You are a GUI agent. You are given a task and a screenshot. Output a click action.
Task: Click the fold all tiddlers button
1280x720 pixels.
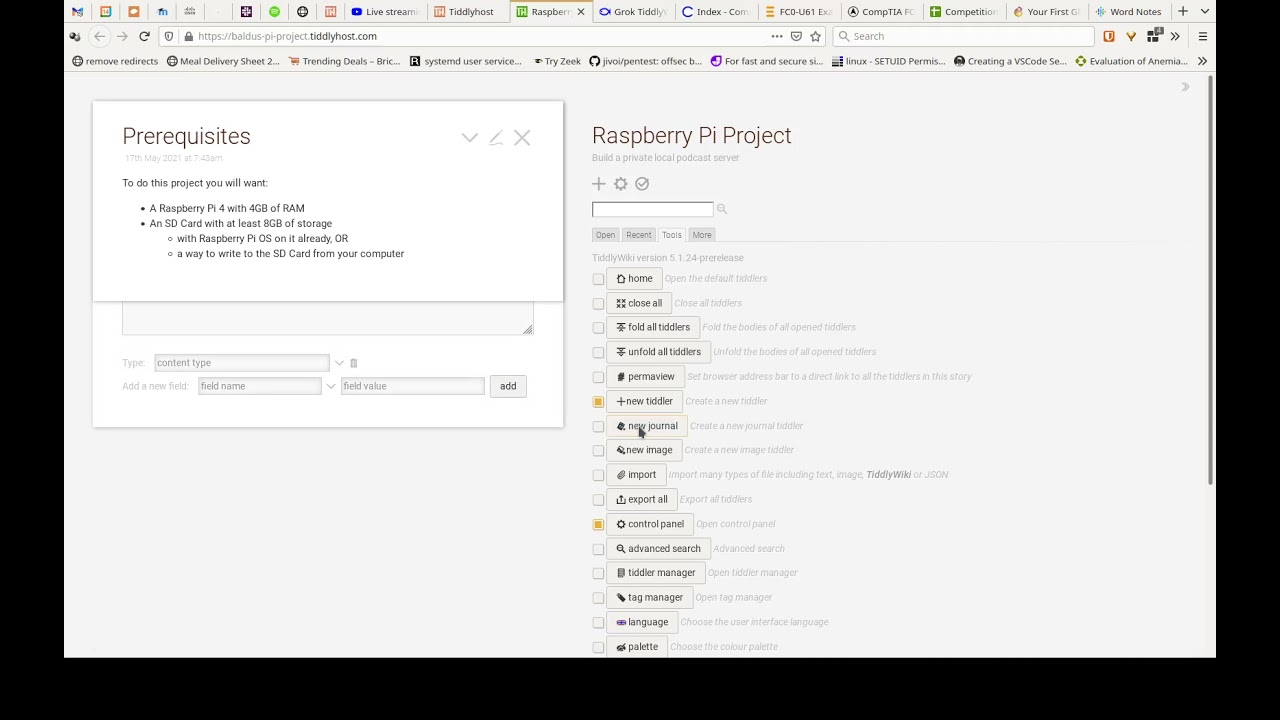click(x=652, y=328)
